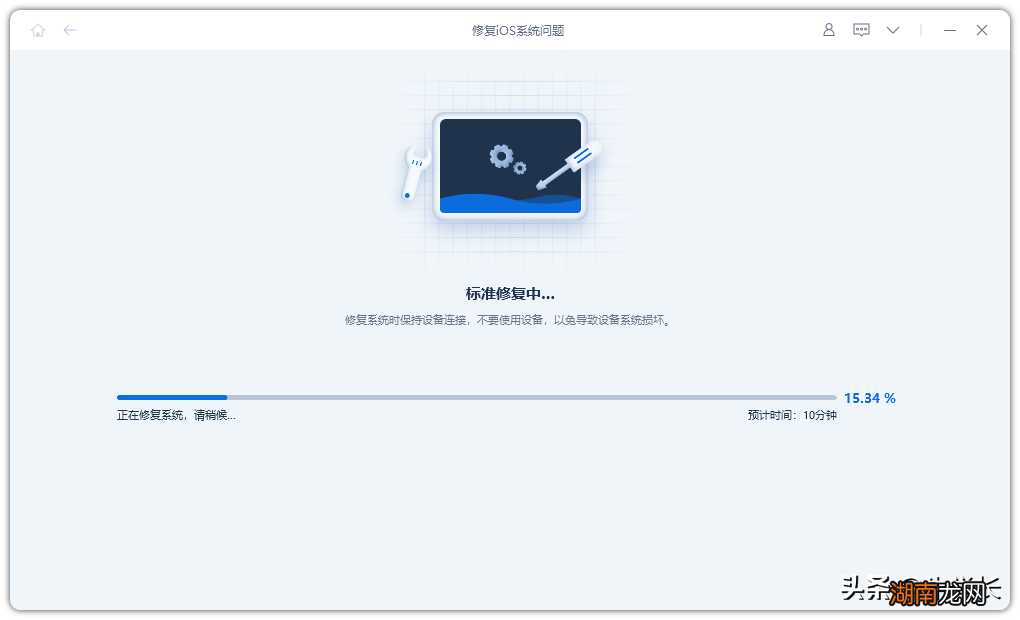Click the 修复系统时保持设备连接 warning text

510,318
